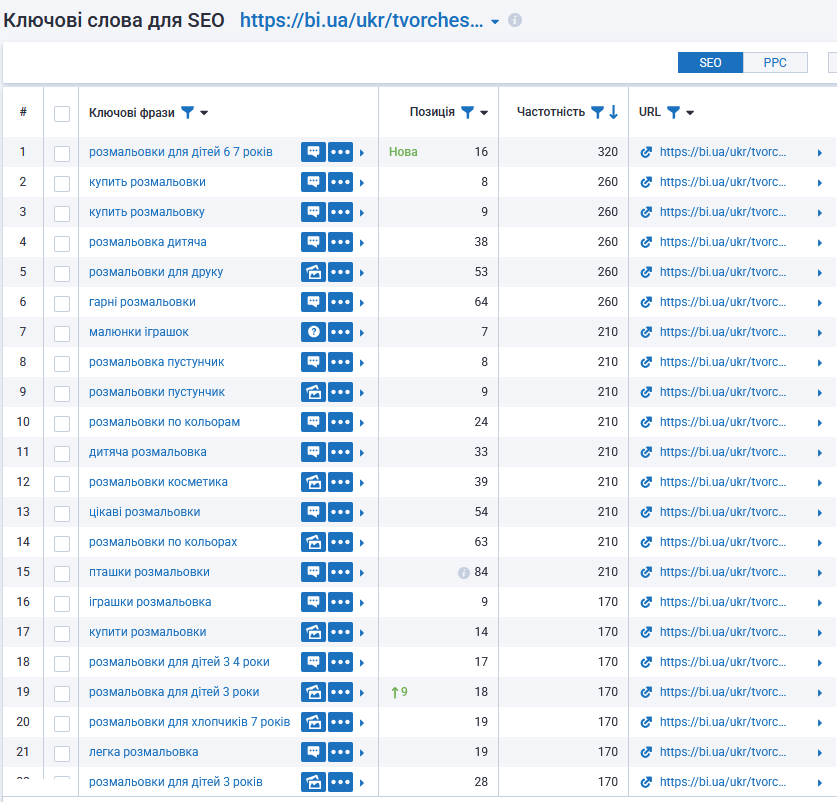Click filter icon in Частотність header
The width and height of the screenshot is (837, 802).
(597, 112)
